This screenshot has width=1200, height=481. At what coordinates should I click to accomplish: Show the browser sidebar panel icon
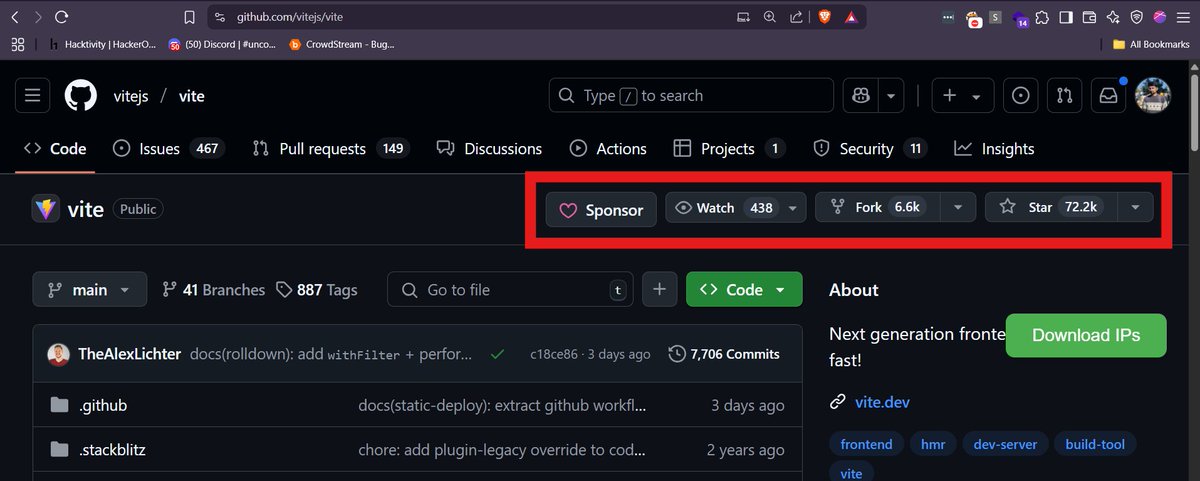[1066, 17]
